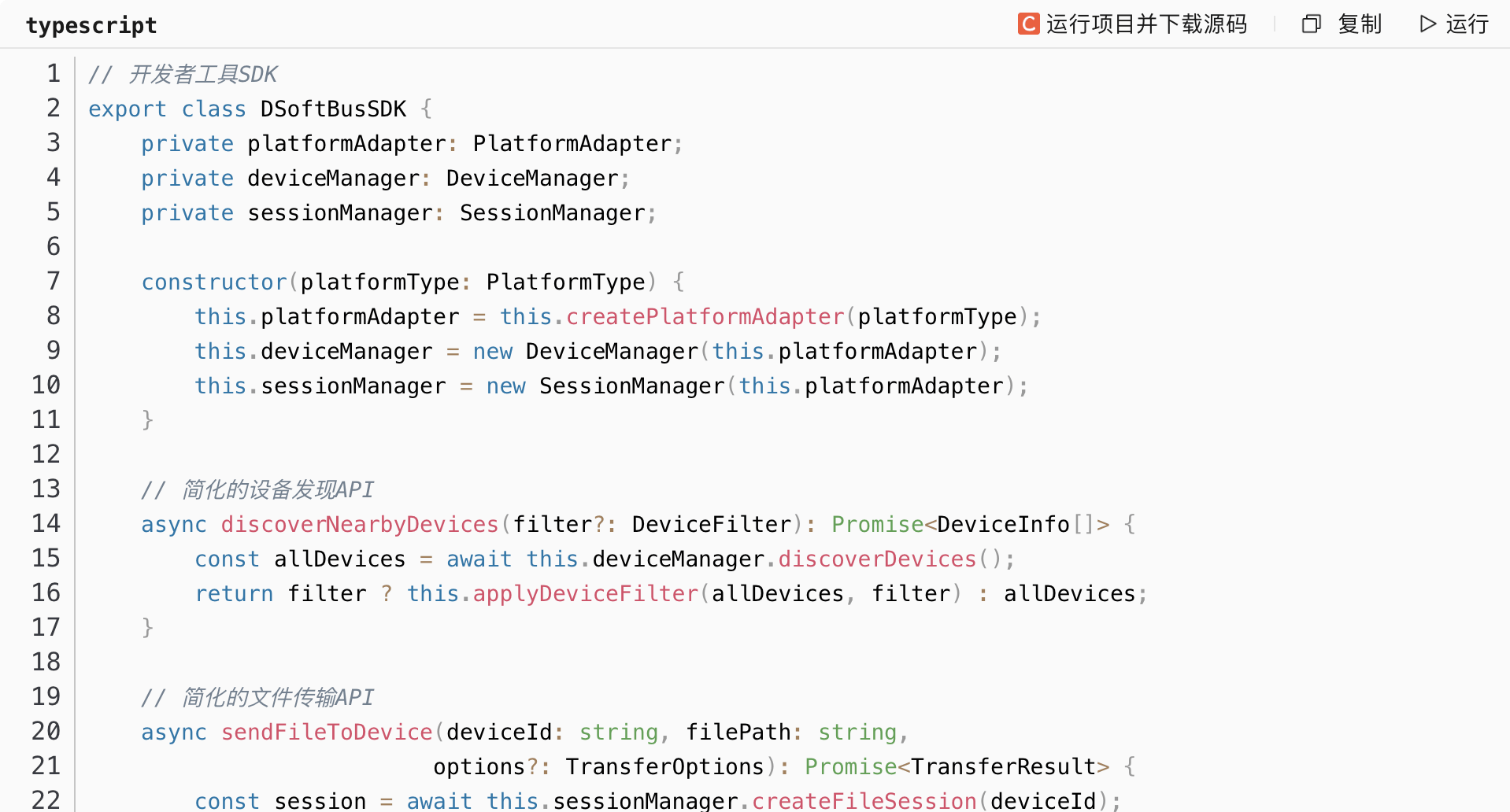This screenshot has height=812, width=1510.
Task: Click the typescript language label
Action: tap(91, 25)
